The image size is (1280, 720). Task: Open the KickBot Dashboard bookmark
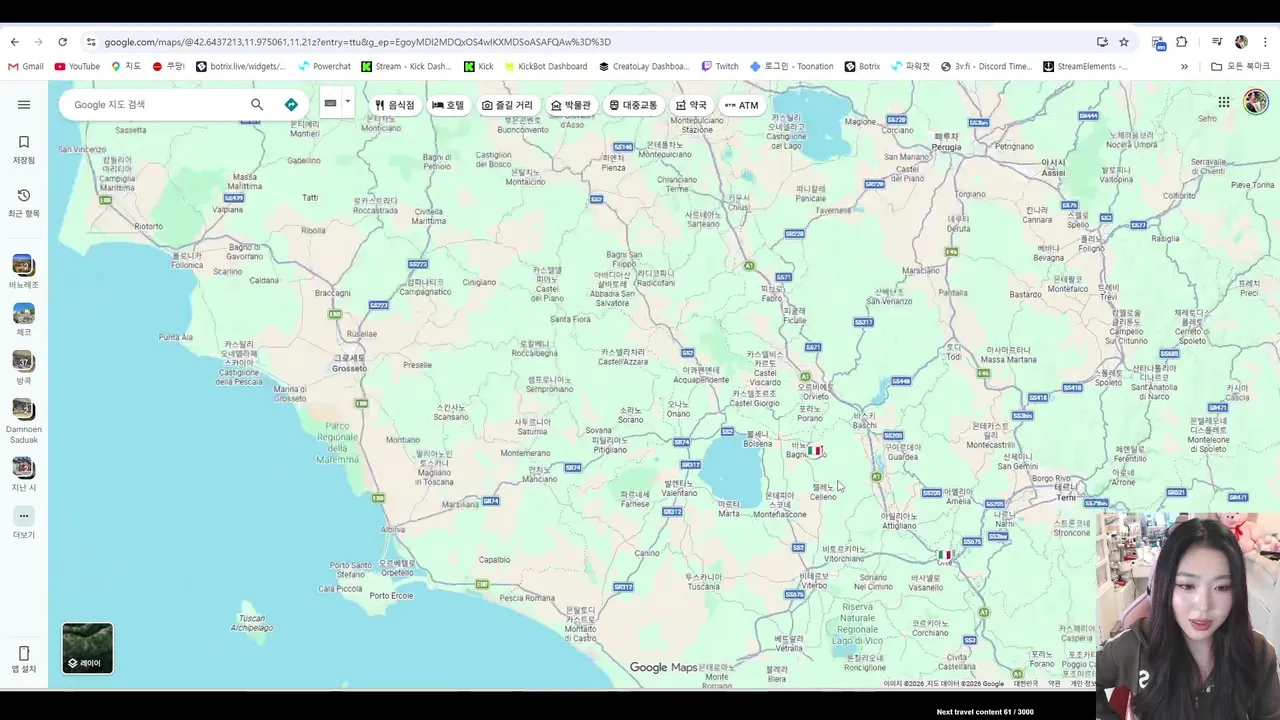click(545, 67)
